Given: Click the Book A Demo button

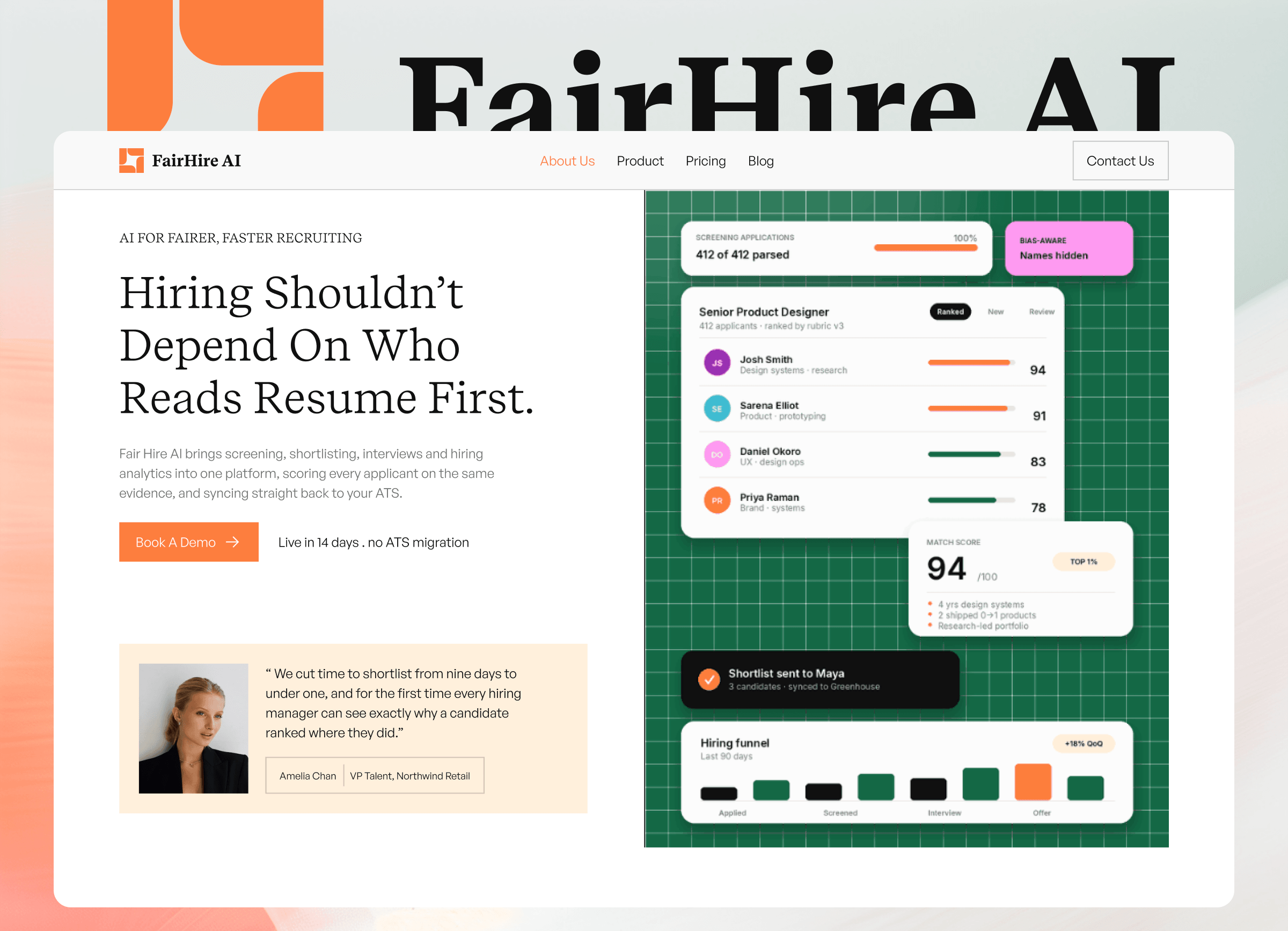Looking at the screenshot, I should pos(188,542).
